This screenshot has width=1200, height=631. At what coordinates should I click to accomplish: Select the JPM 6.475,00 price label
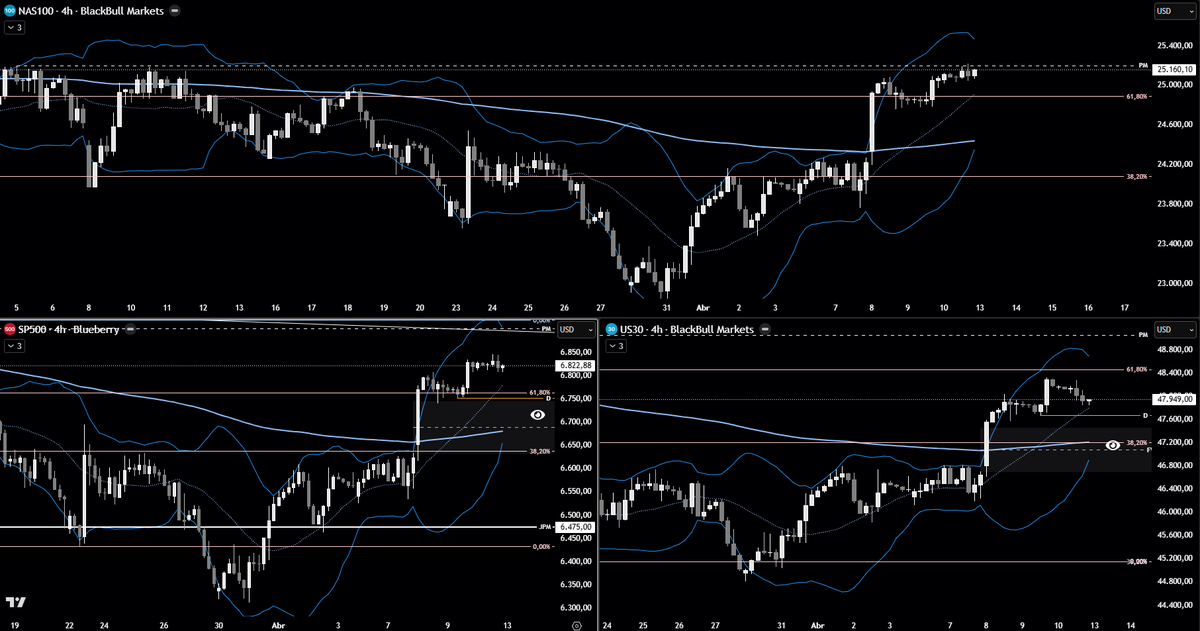(577, 527)
